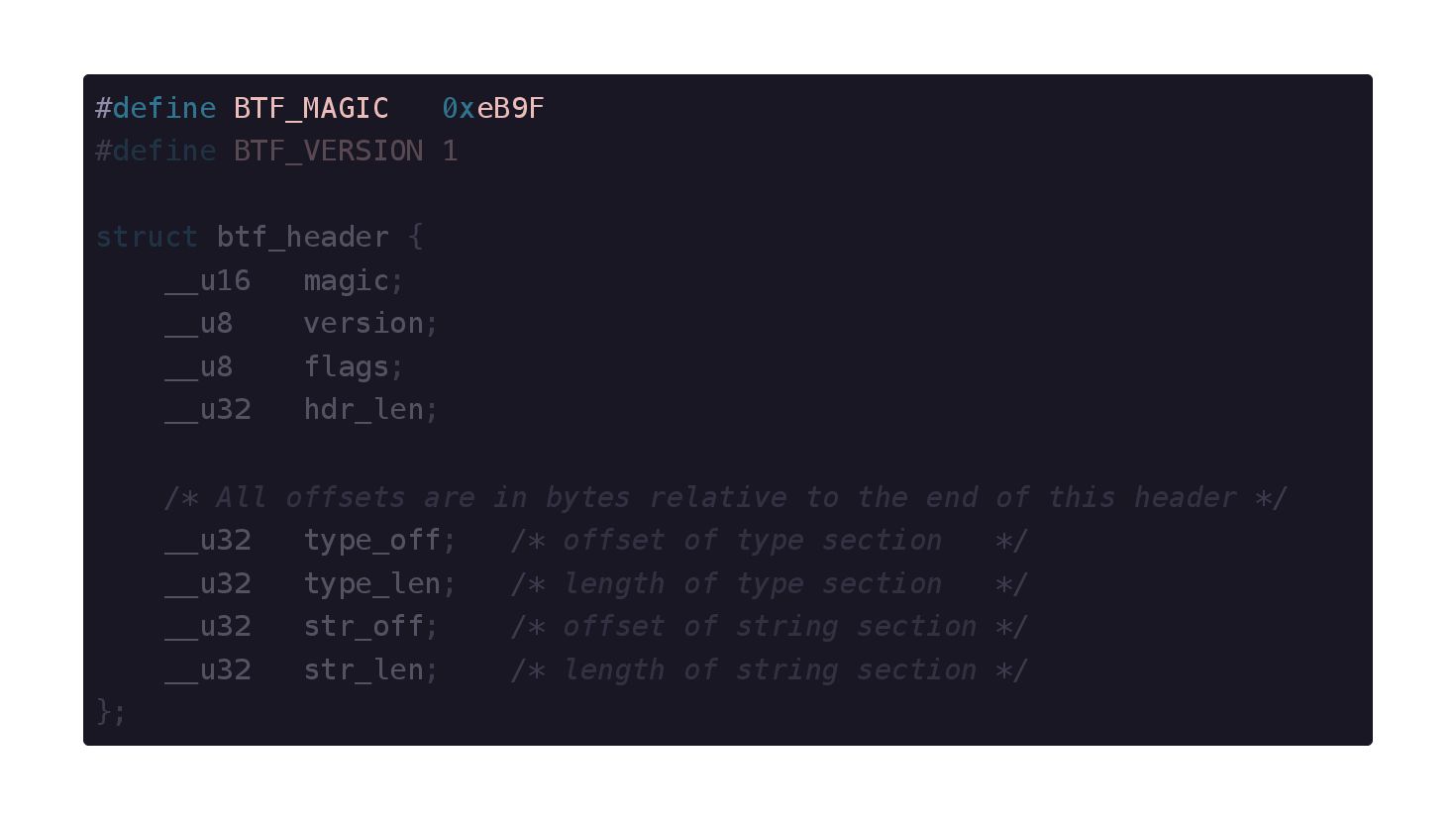Screen dimensions: 1456x820
Task: Click the magic field name
Action: [x=346, y=281]
